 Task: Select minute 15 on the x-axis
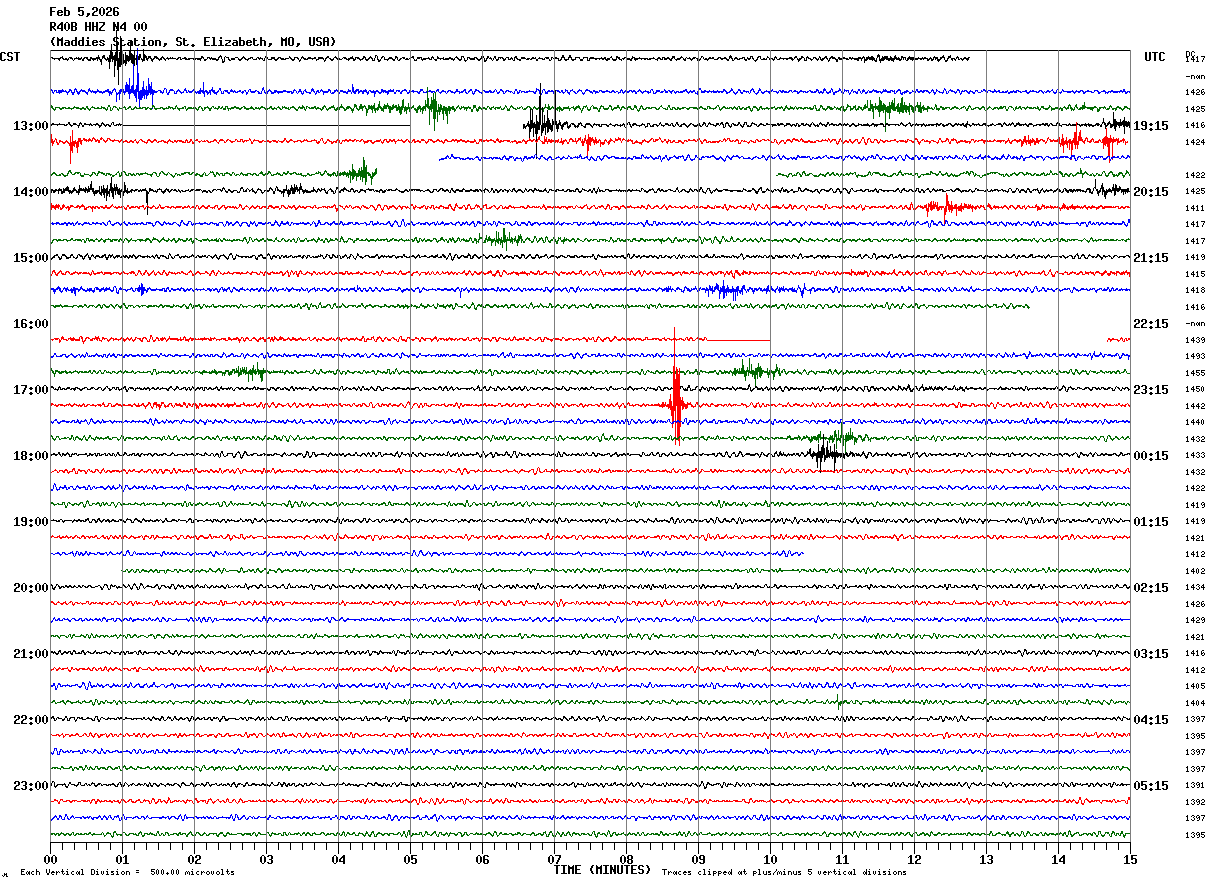[x=1130, y=859]
